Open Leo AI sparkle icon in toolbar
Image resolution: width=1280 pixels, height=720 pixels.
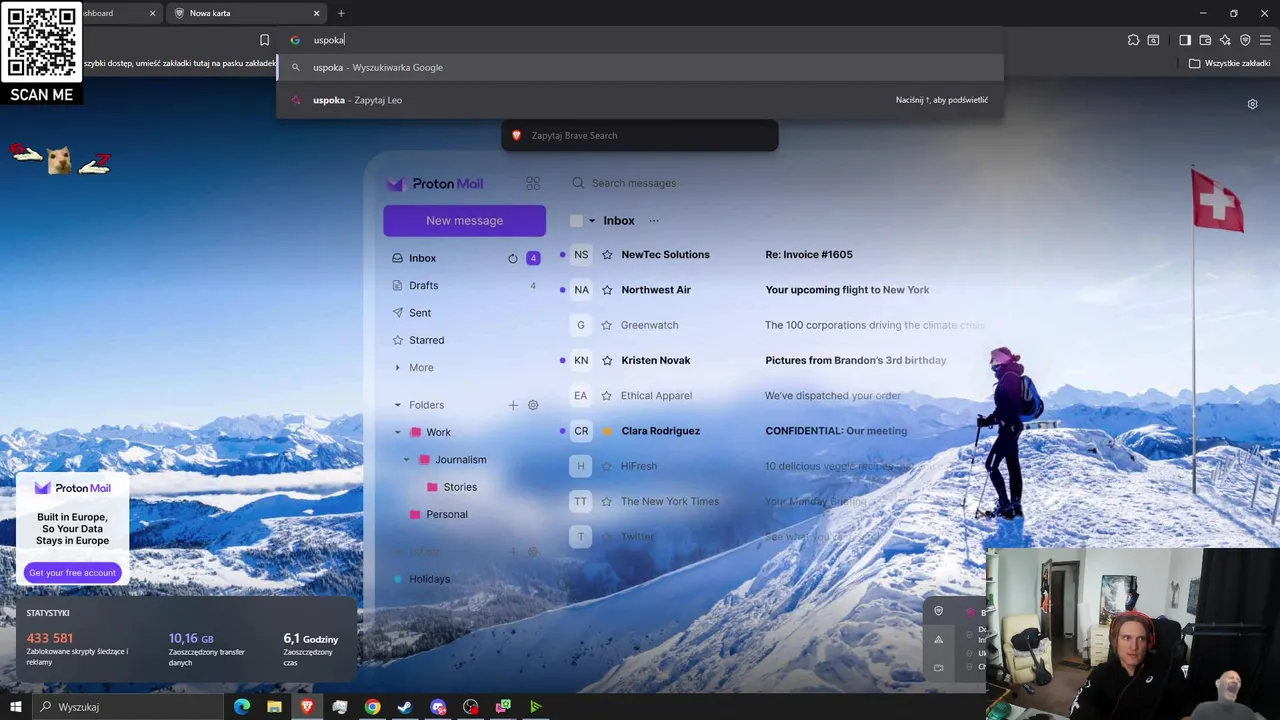(1225, 40)
